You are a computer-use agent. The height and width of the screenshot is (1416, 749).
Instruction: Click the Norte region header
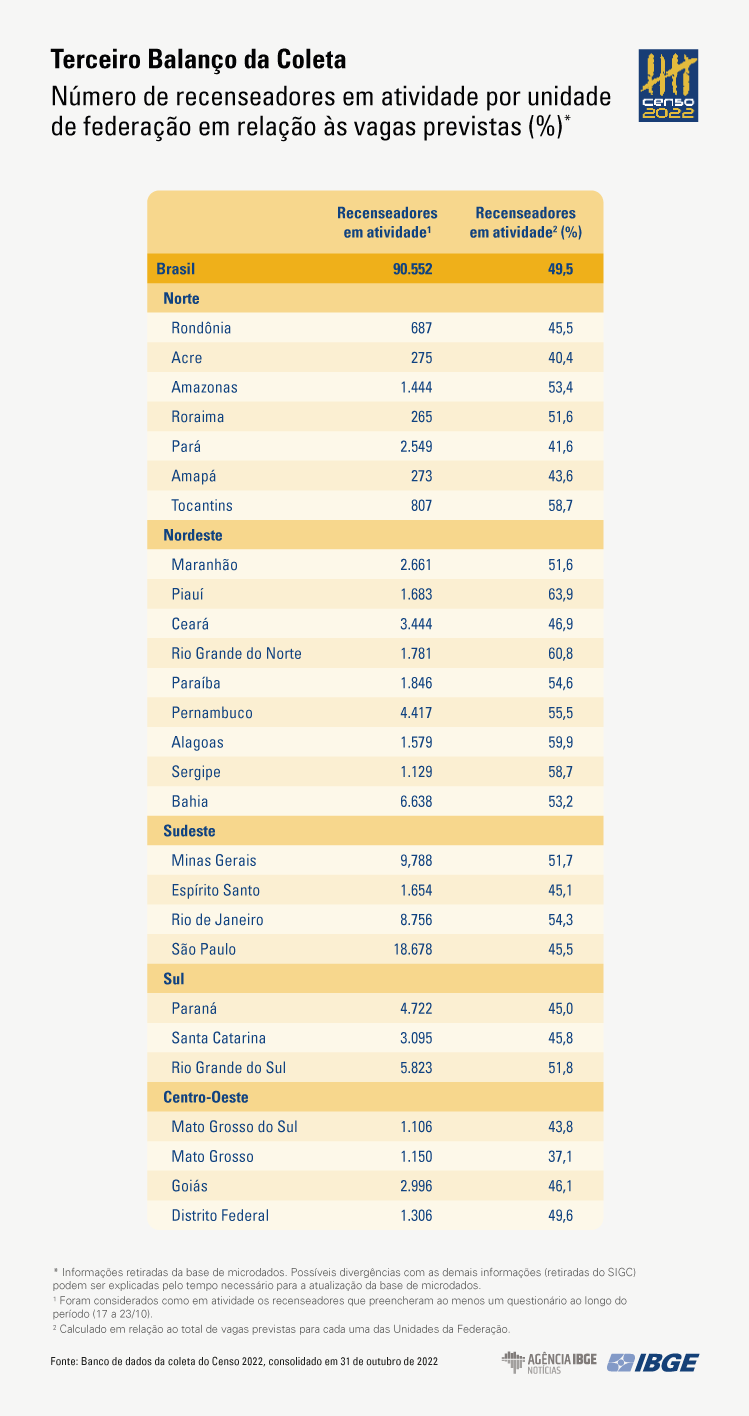pyautogui.click(x=181, y=298)
